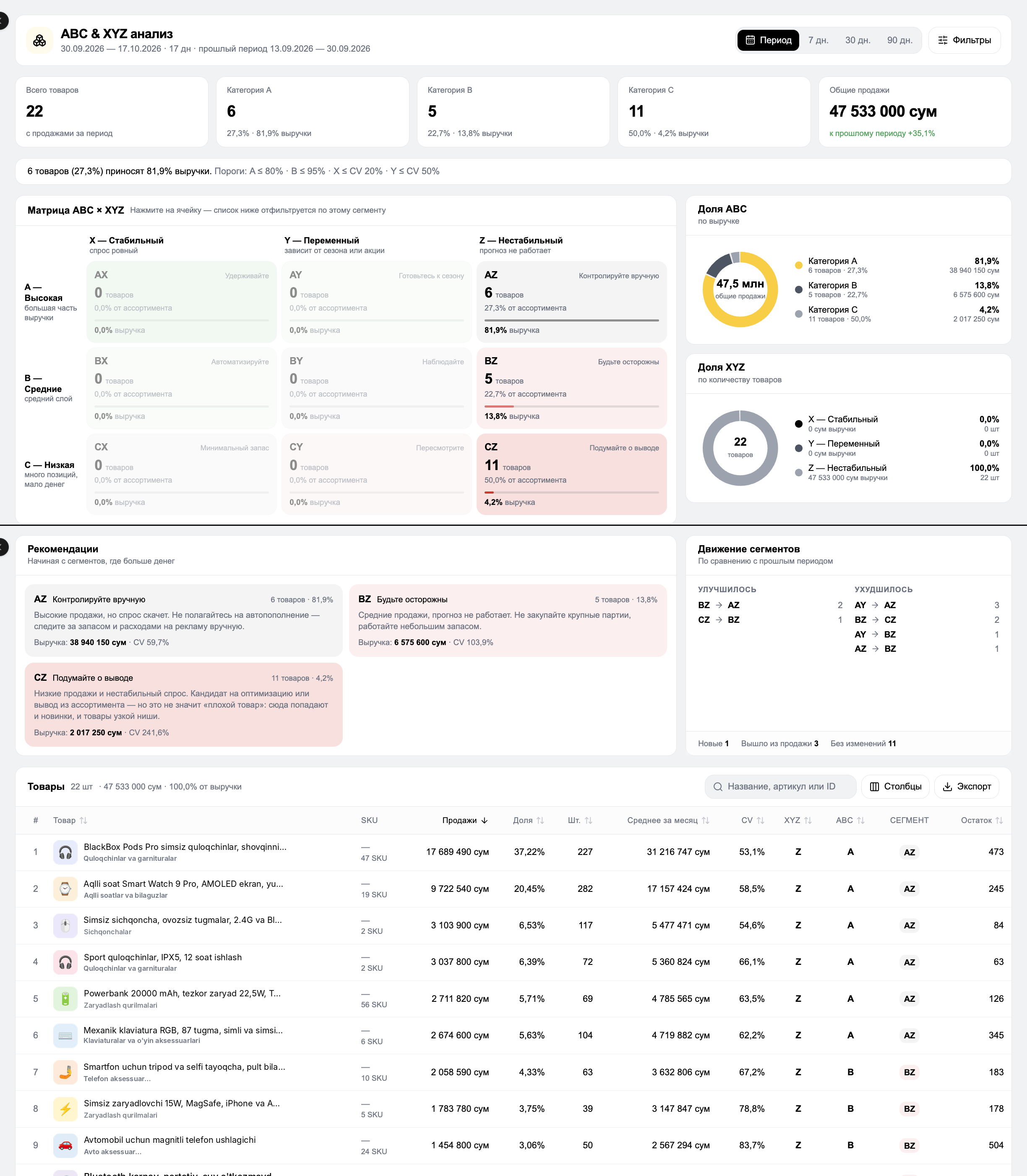Click sort arrows next to ABC column
Image resolution: width=1027 pixels, height=1176 pixels.
(x=861, y=821)
